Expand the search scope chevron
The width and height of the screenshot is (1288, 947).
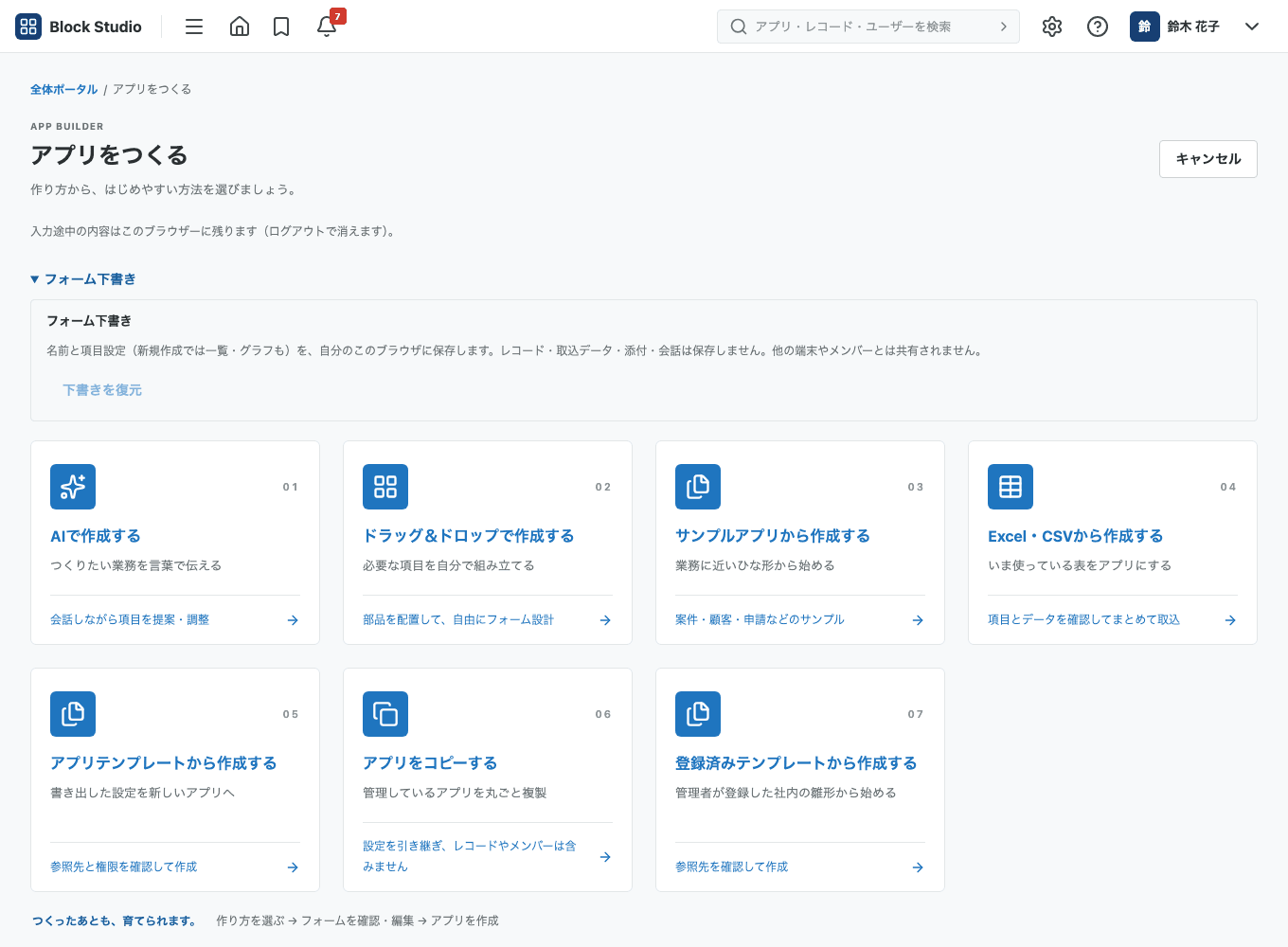click(1004, 27)
